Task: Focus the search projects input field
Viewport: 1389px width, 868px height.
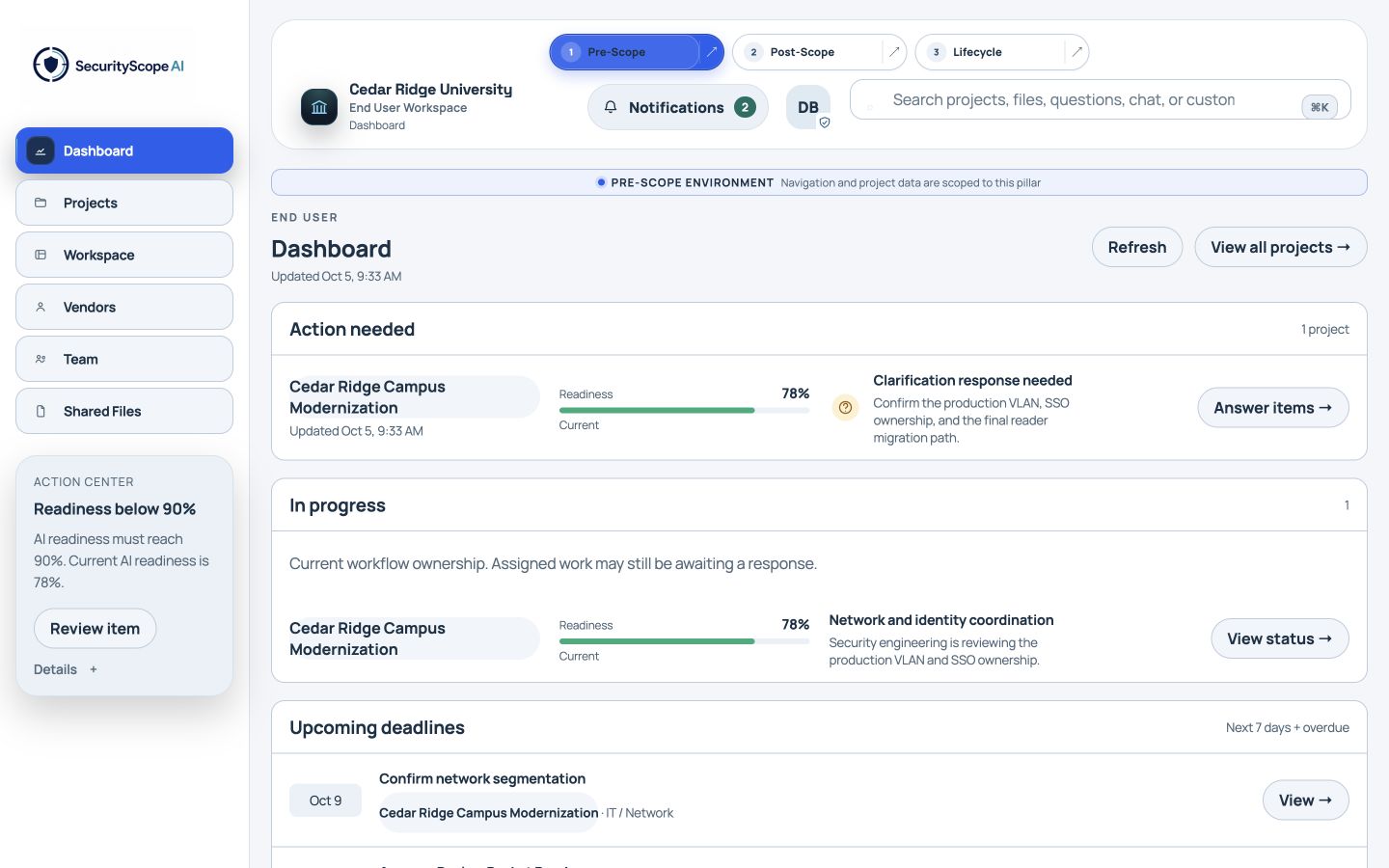Action: click(x=1100, y=99)
